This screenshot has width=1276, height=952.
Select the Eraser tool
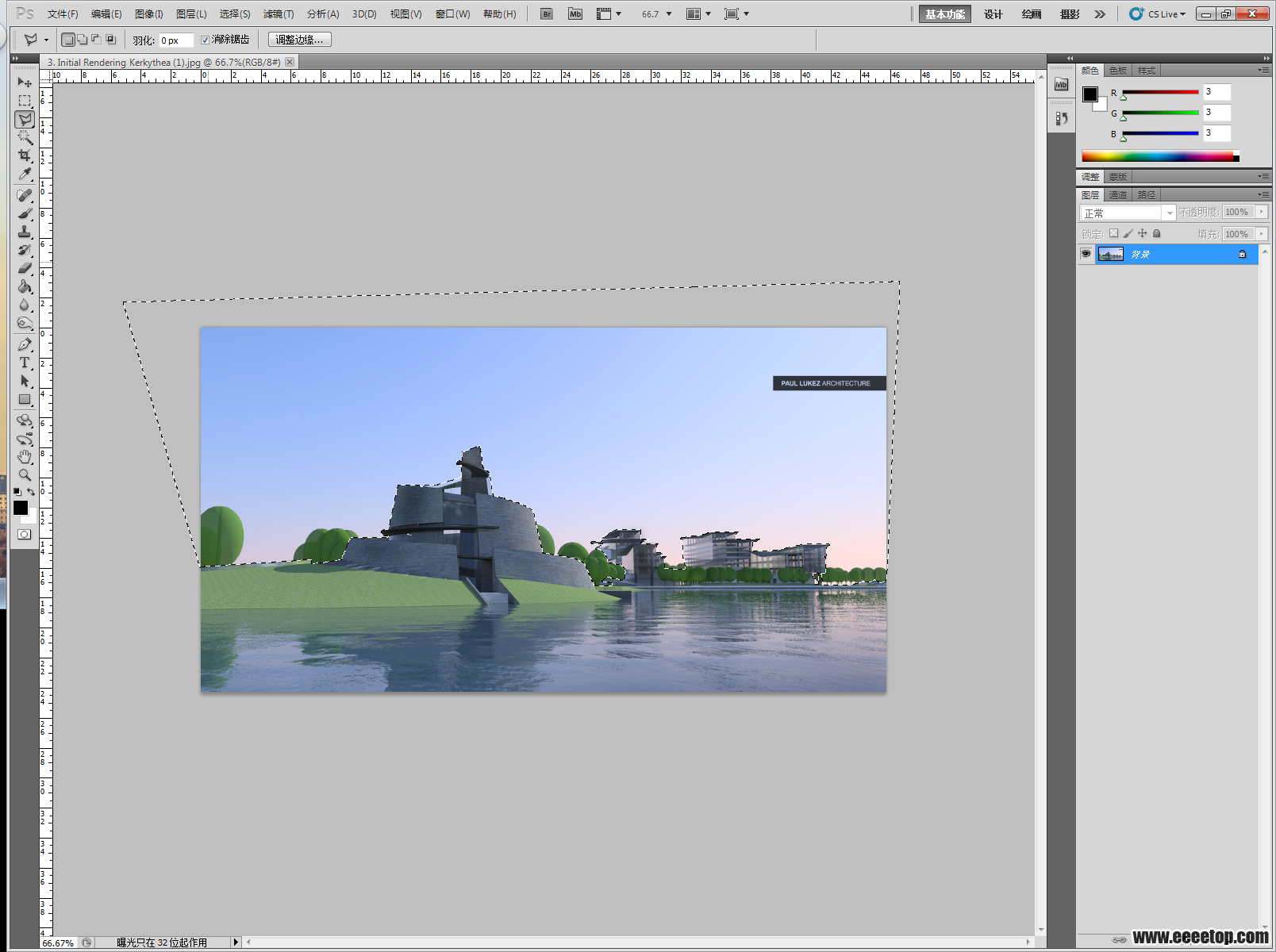pos(25,268)
